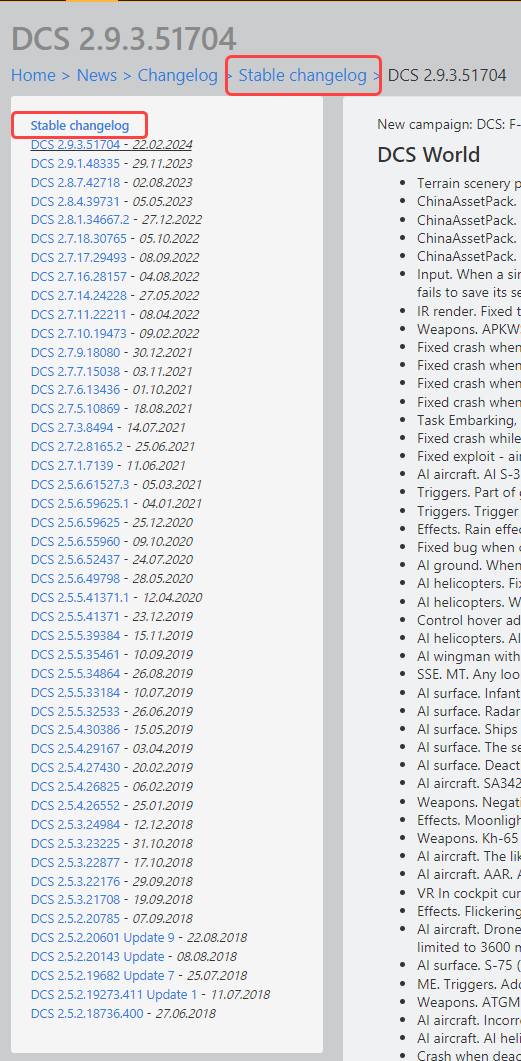Open DCS 2.7.9.18080 changelog
The width and height of the screenshot is (521, 1061).
click(x=75, y=352)
